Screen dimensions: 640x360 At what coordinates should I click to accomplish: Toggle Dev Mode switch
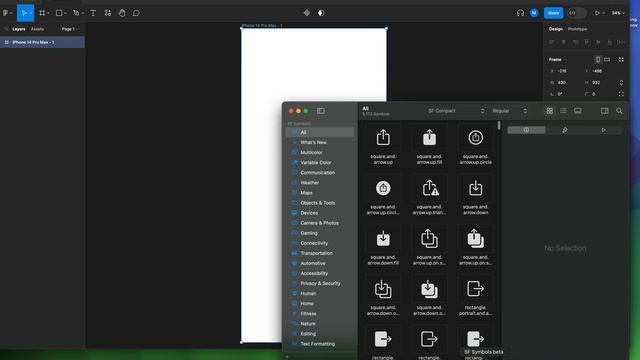tap(576, 13)
